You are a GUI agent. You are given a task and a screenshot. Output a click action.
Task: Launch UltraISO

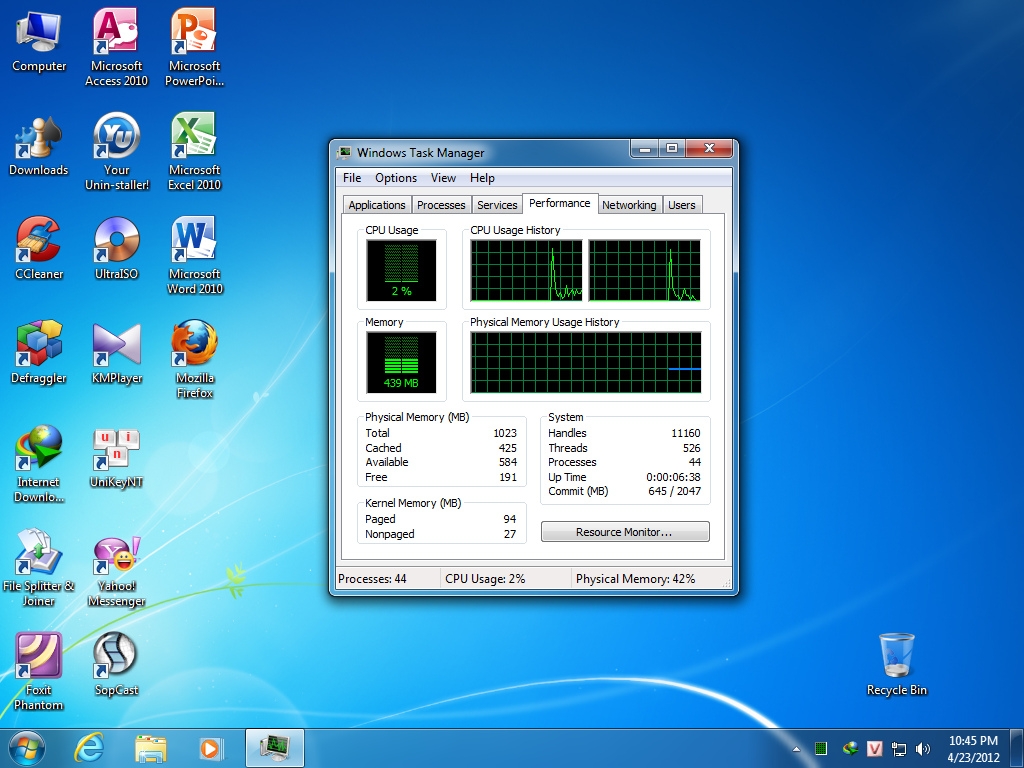click(x=115, y=243)
